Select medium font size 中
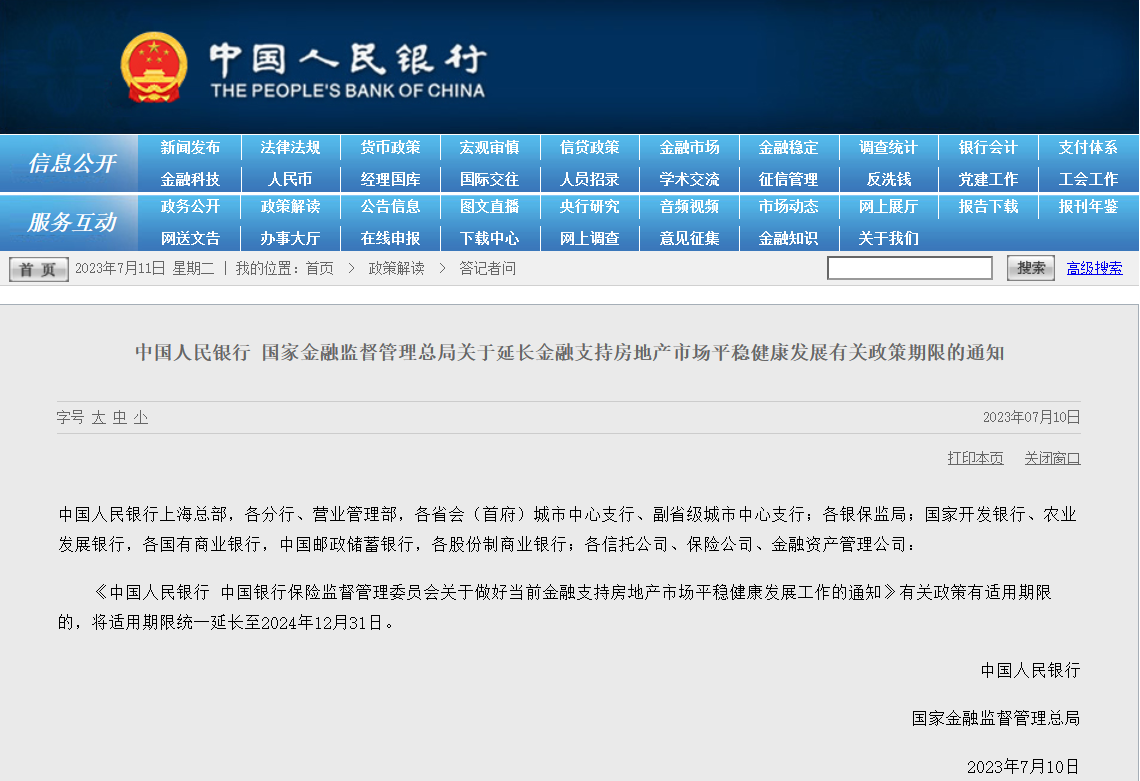1140x781 pixels. pos(120,417)
